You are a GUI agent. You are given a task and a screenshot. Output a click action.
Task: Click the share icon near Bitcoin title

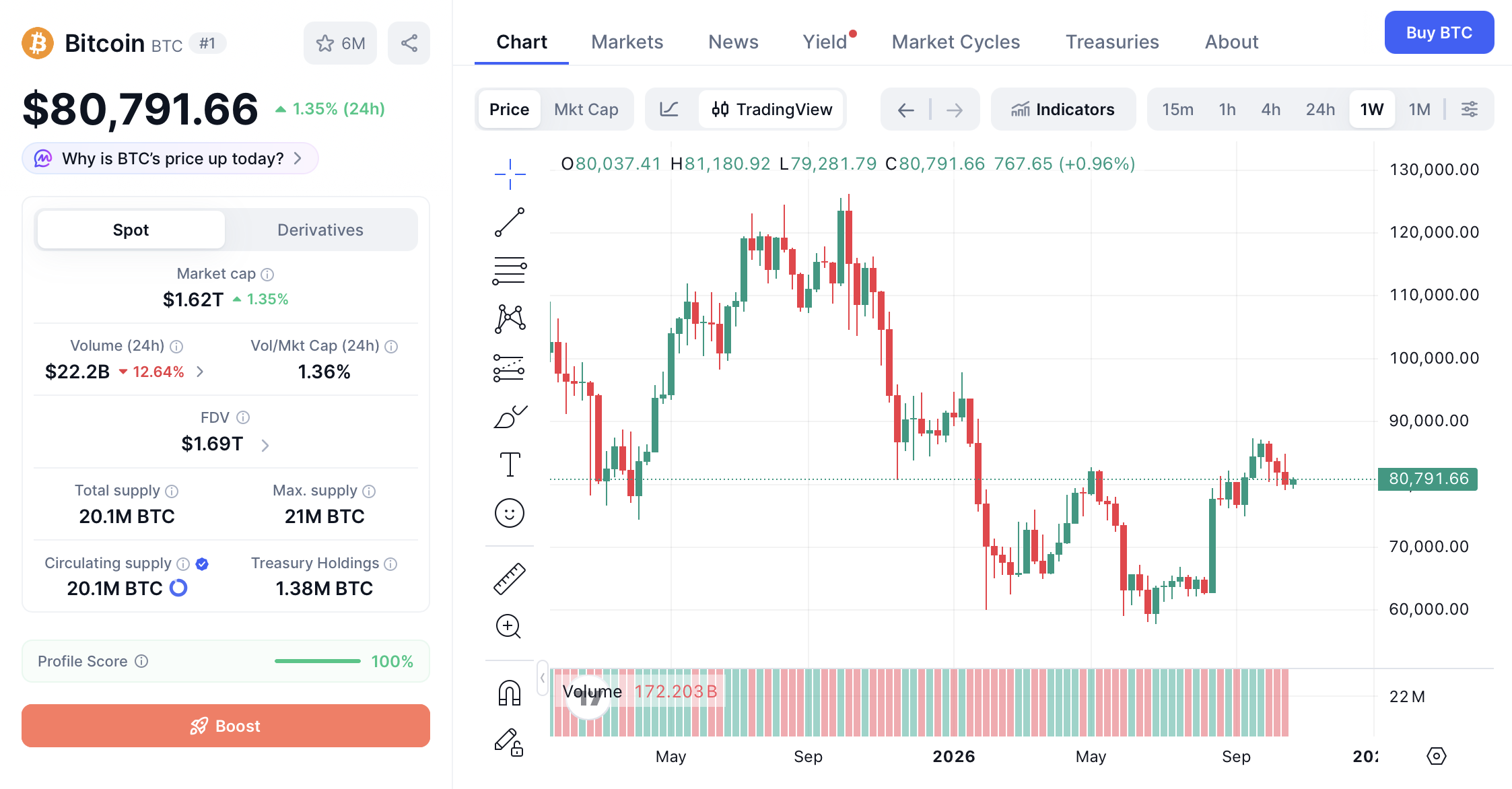409,43
